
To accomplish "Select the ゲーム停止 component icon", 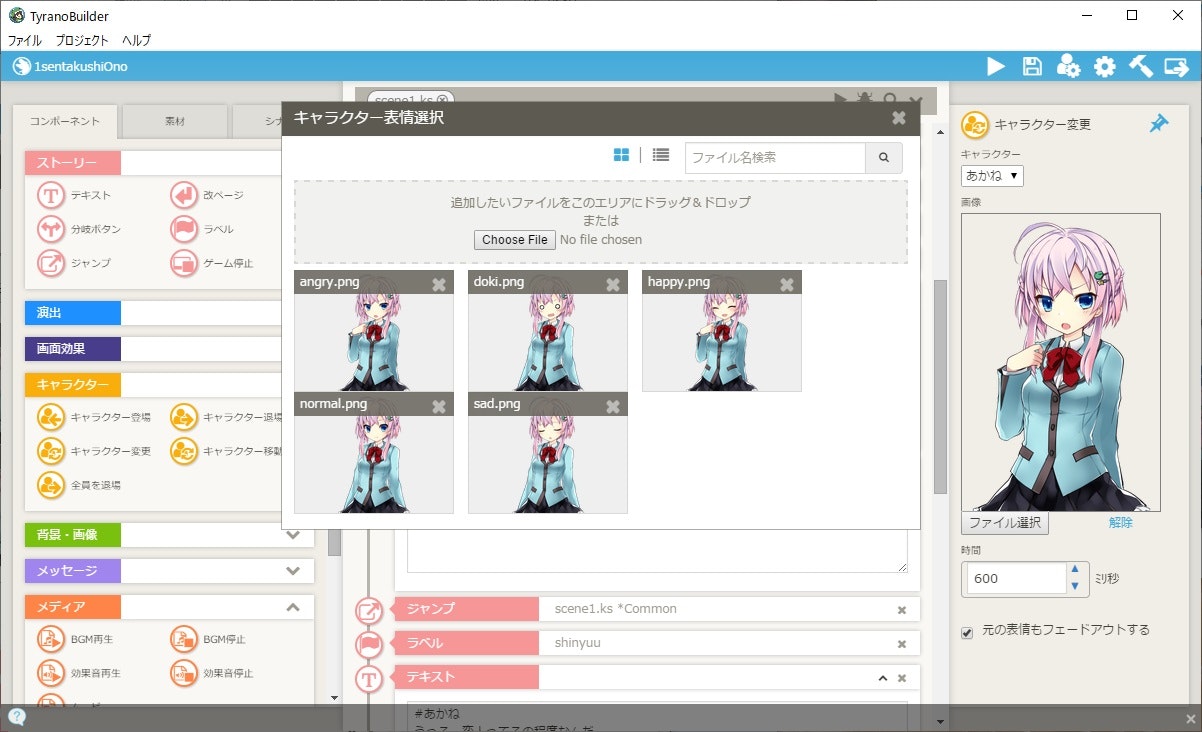I will [183, 263].
